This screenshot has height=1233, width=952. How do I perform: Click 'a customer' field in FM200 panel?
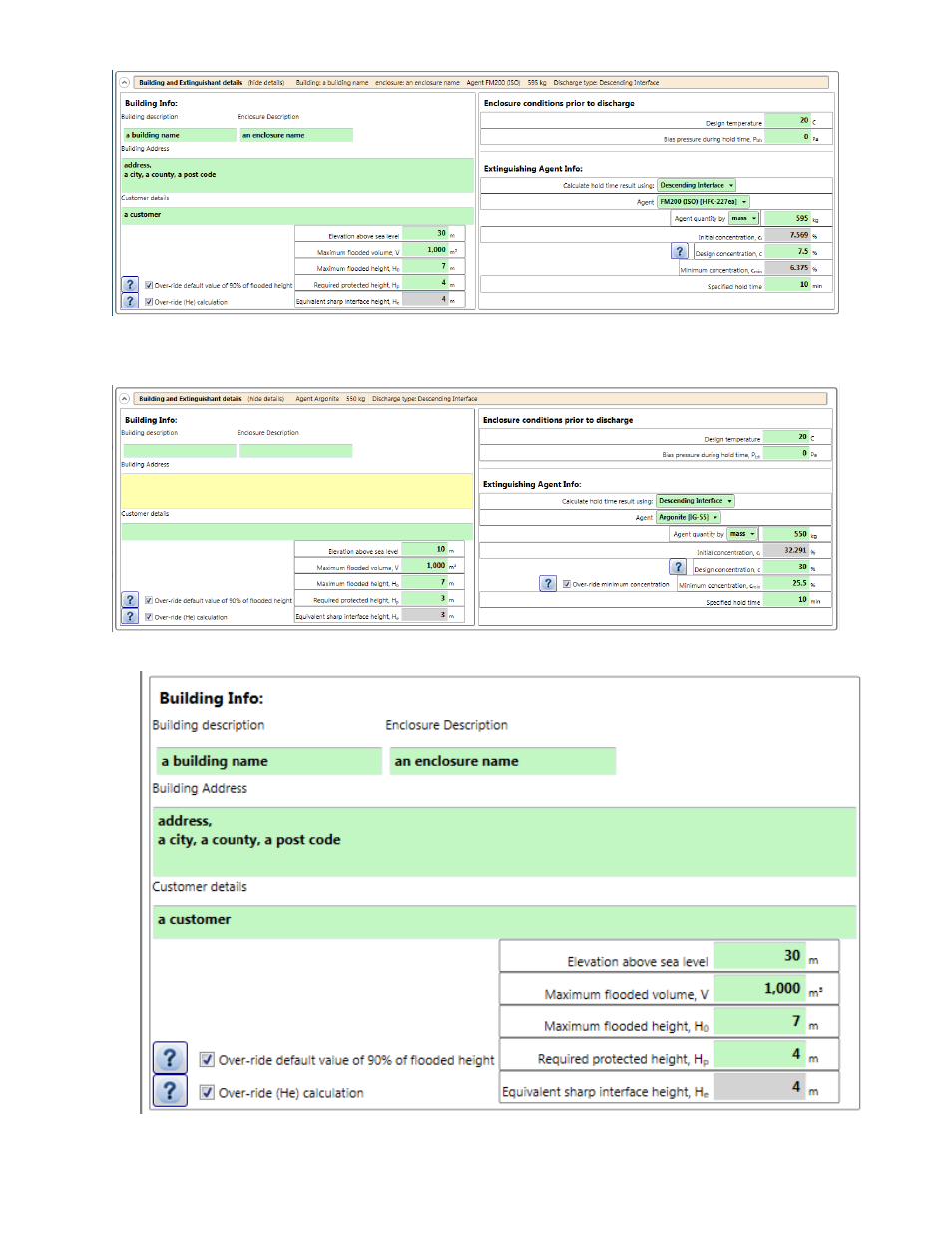[297, 215]
